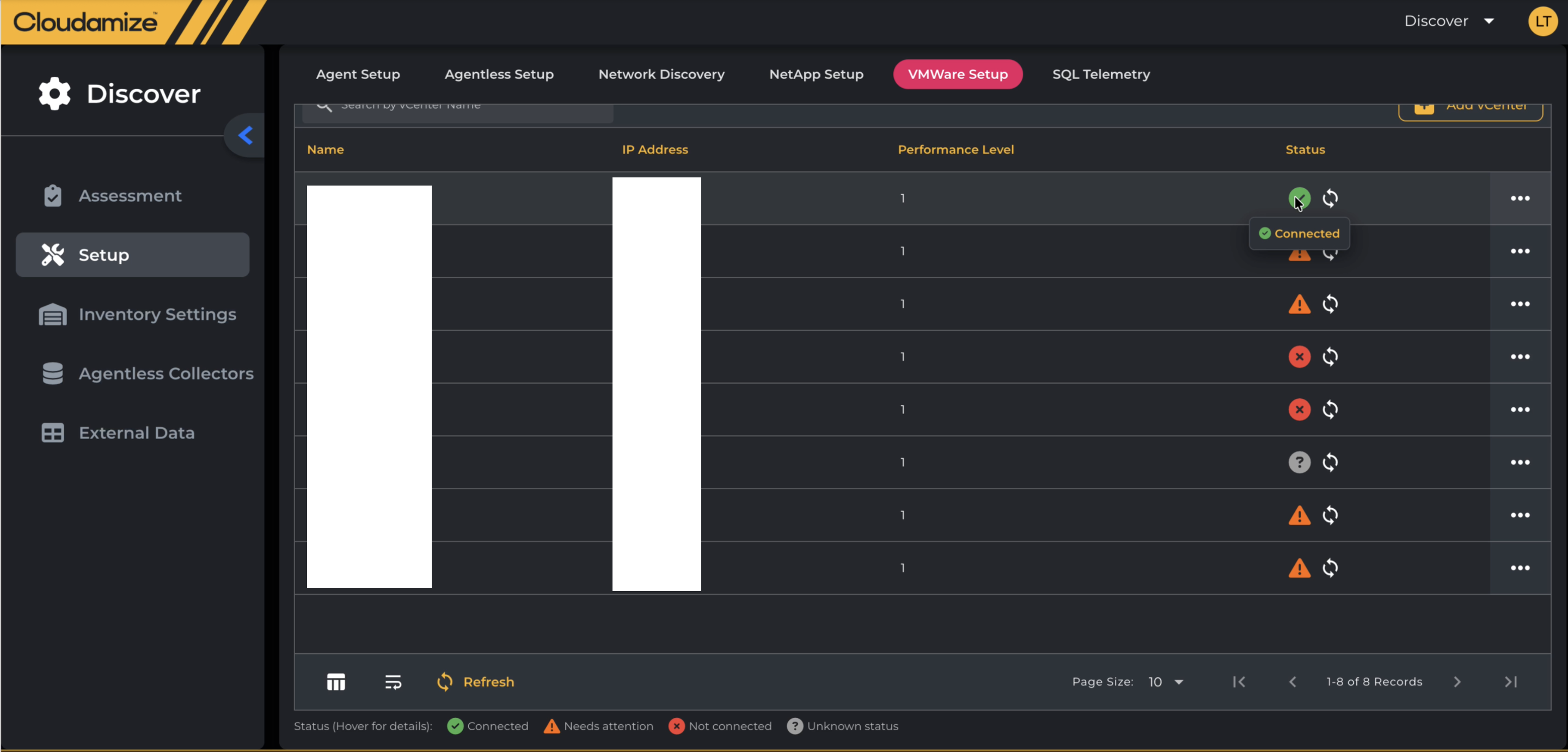This screenshot has width=1568, height=752.
Task: Click the Connected tooltip
Action: point(1299,233)
